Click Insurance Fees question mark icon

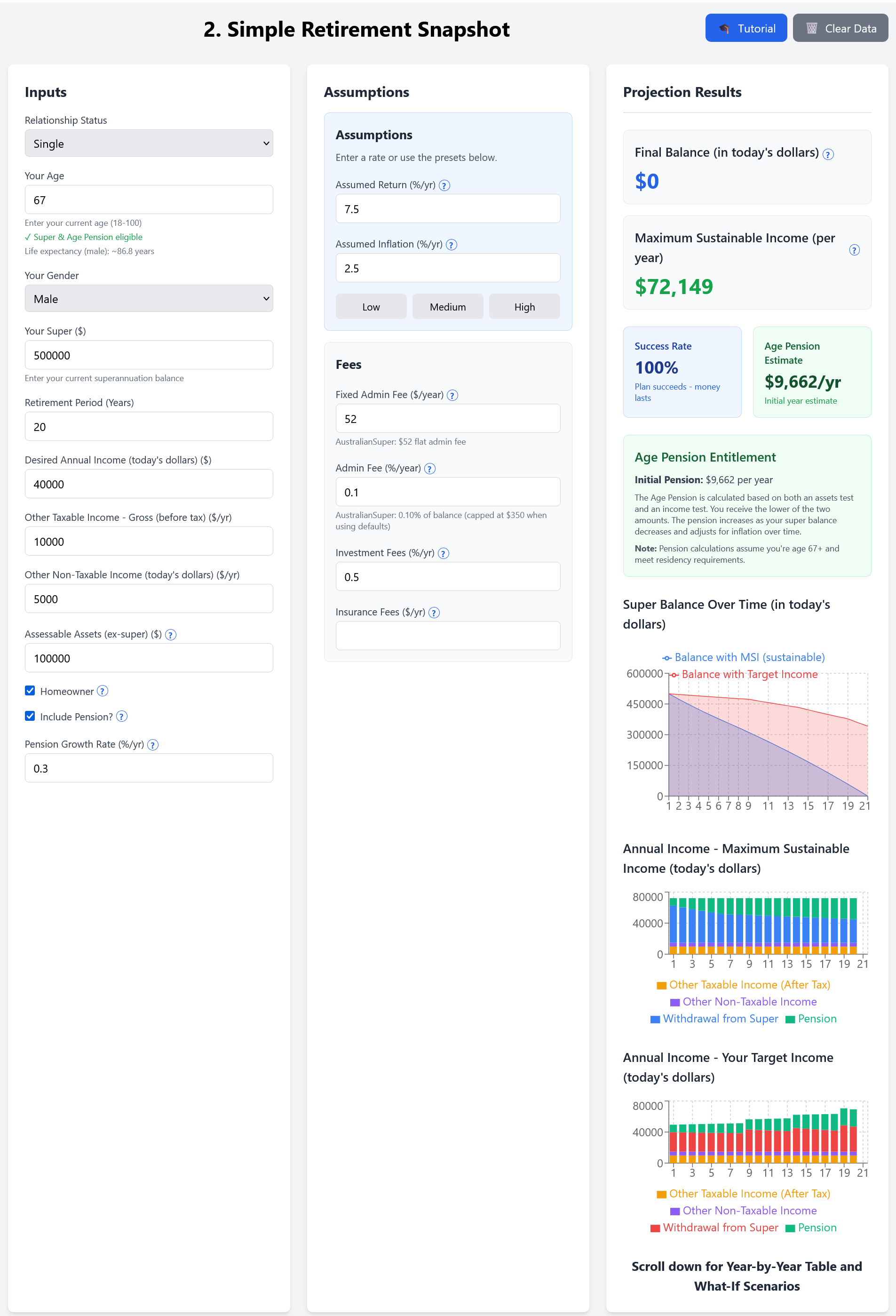coord(434,613)
